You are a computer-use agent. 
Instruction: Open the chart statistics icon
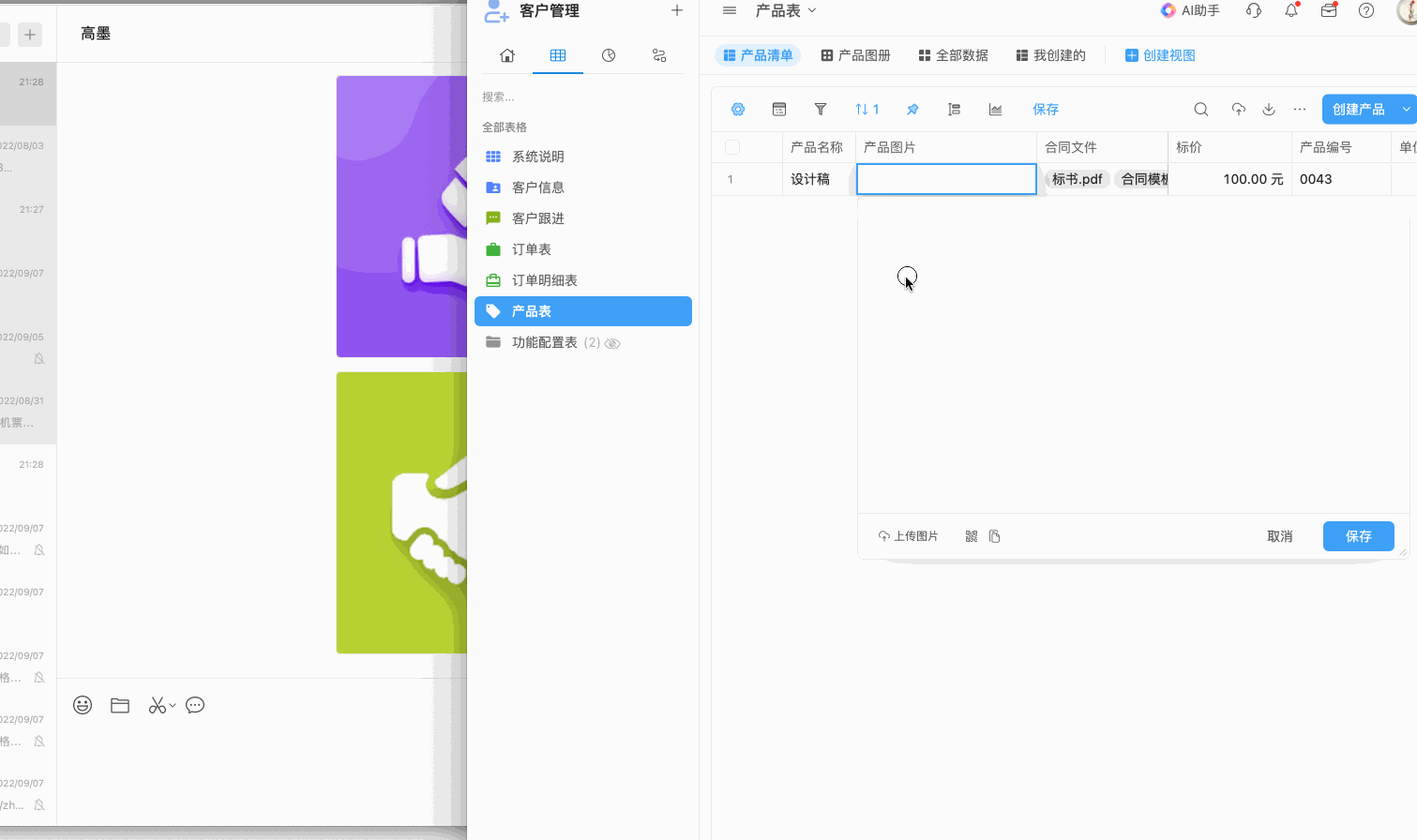(995, 110)
